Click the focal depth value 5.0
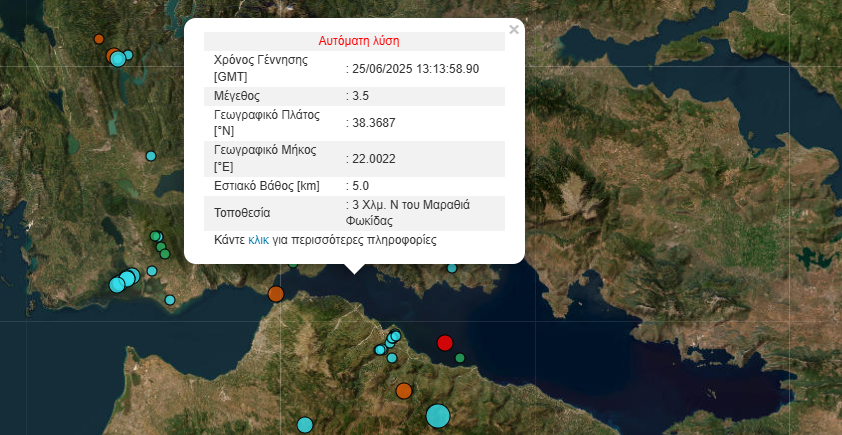The image size is (842, 435). 358,186
